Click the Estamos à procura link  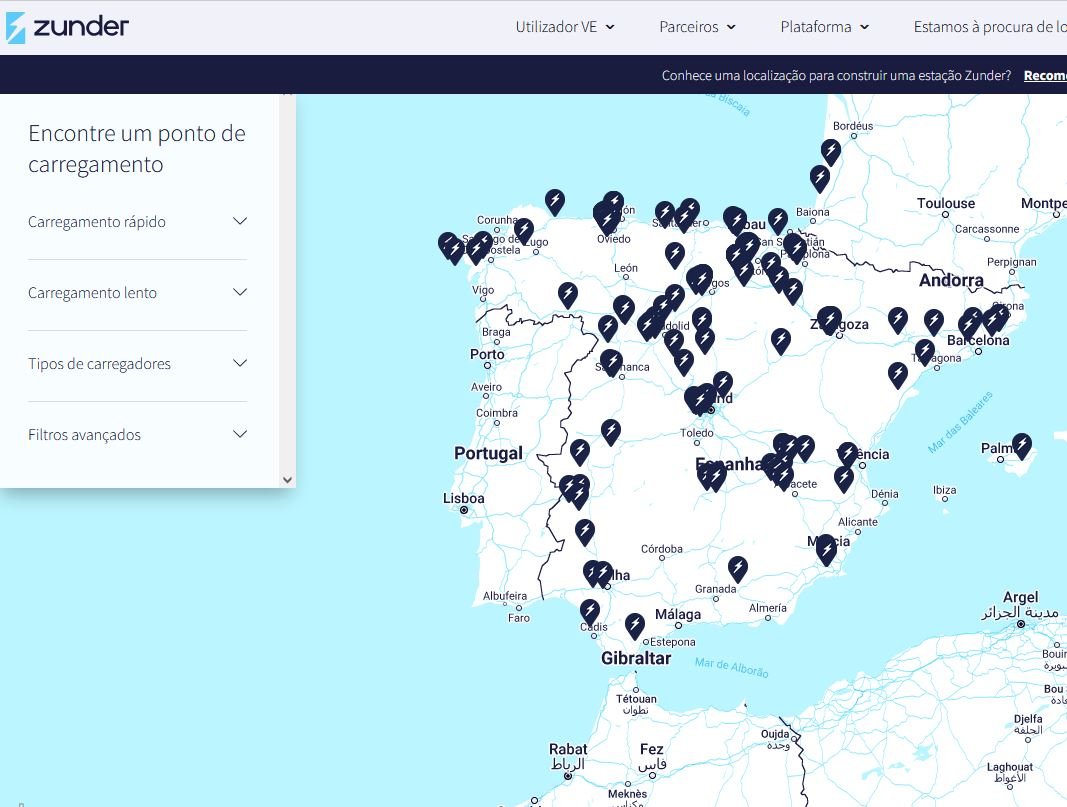point(988,27)
